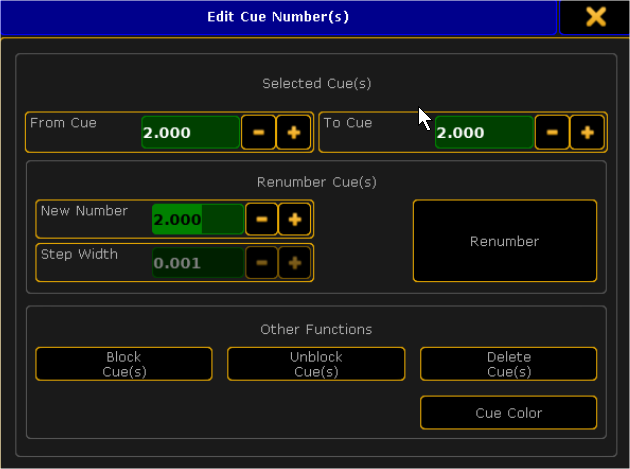
Task: Click the Step Width minus button
Action: point(262,263)
